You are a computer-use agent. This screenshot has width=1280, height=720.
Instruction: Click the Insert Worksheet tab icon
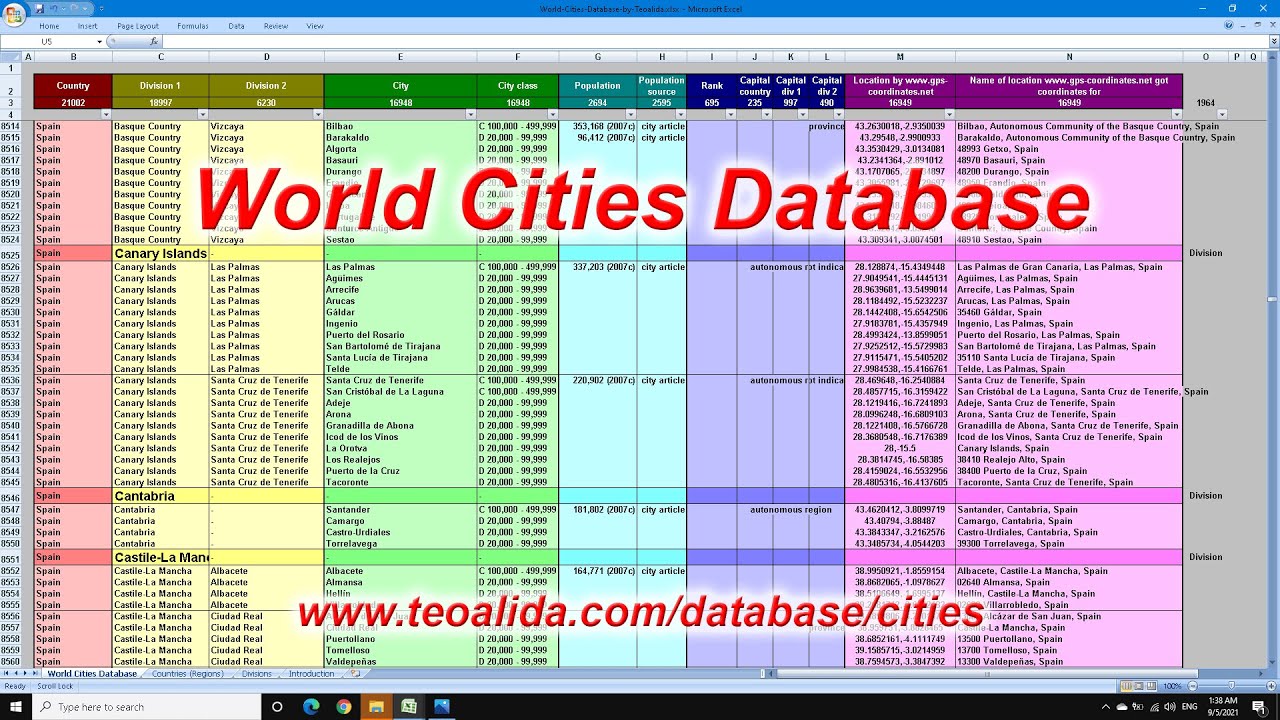(355, 674)
